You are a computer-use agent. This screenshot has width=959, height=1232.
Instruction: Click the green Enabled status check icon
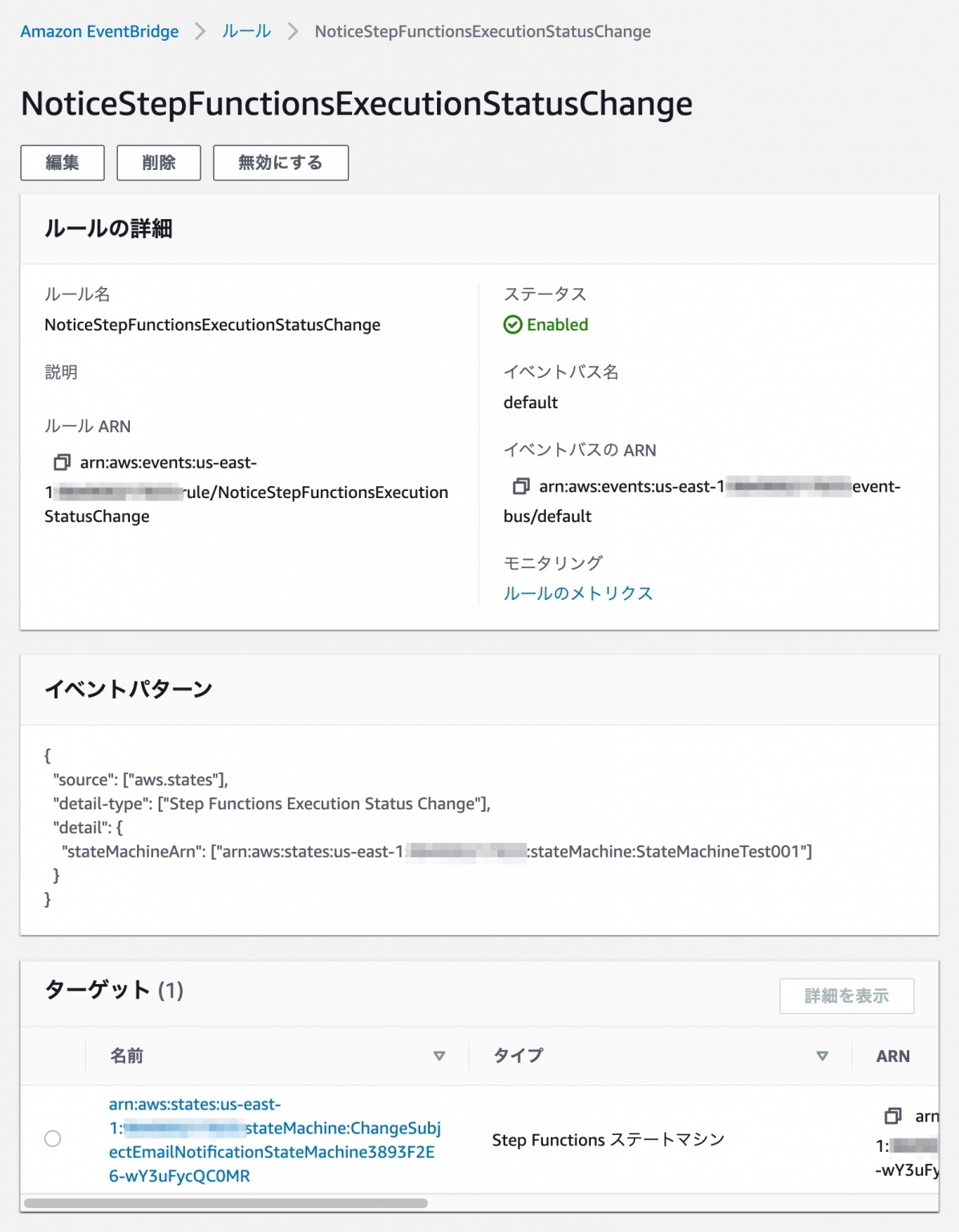pos(513,325)
